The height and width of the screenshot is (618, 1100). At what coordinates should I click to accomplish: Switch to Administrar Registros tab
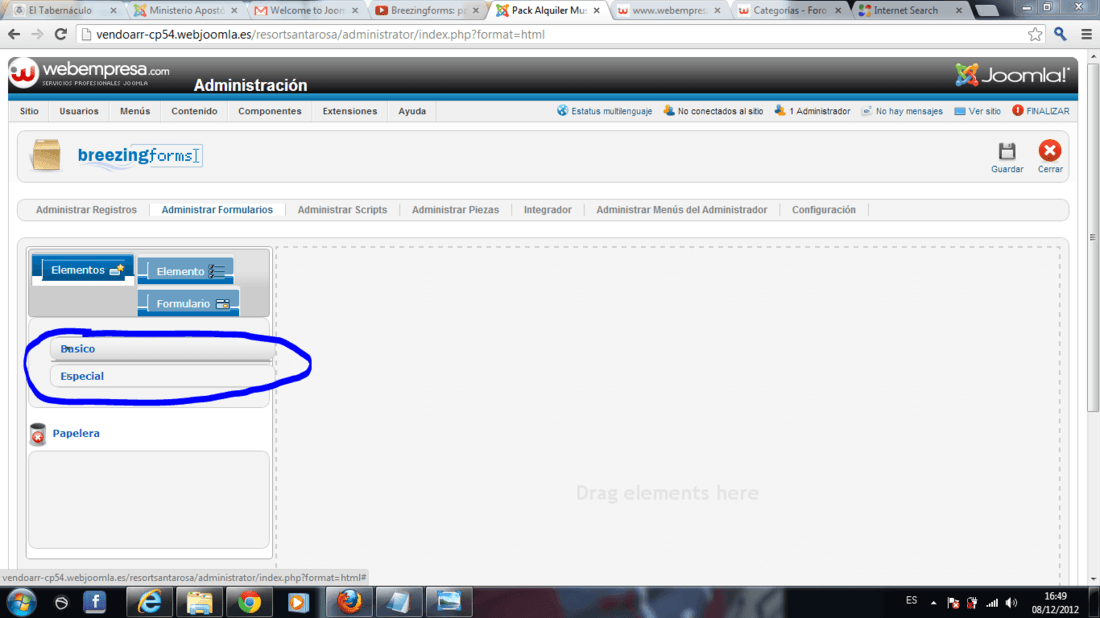click(86, 210)
